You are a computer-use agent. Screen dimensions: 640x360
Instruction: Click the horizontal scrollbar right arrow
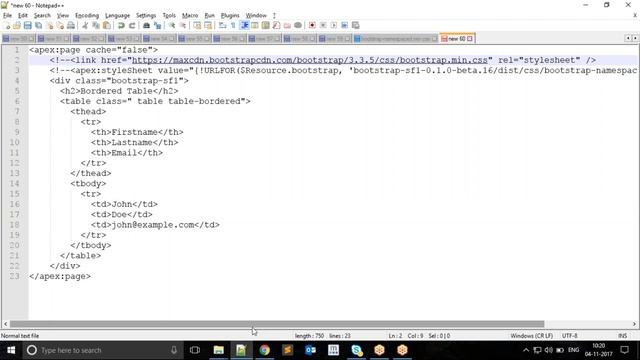tap(634, 324)
